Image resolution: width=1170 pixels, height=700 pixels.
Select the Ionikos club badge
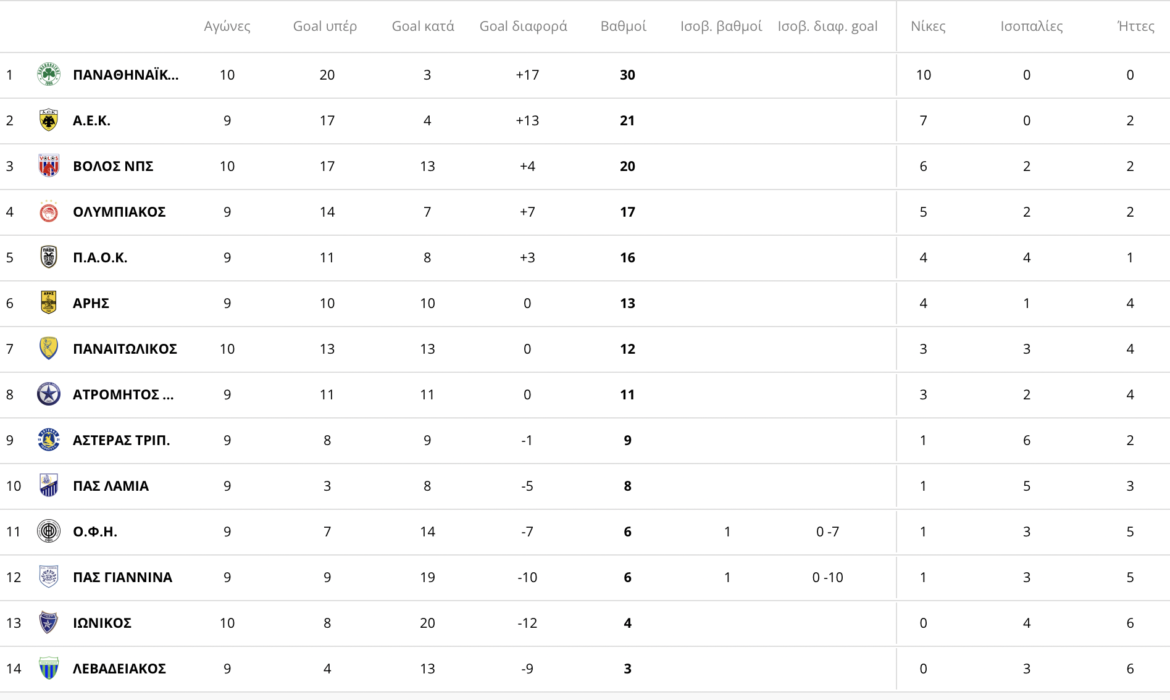48,623
